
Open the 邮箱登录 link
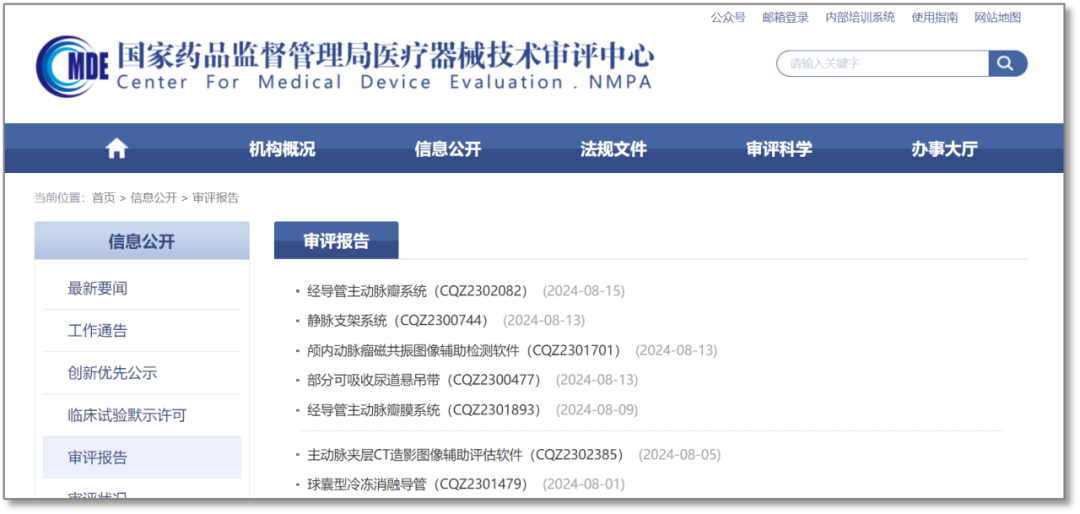[785, 17]
